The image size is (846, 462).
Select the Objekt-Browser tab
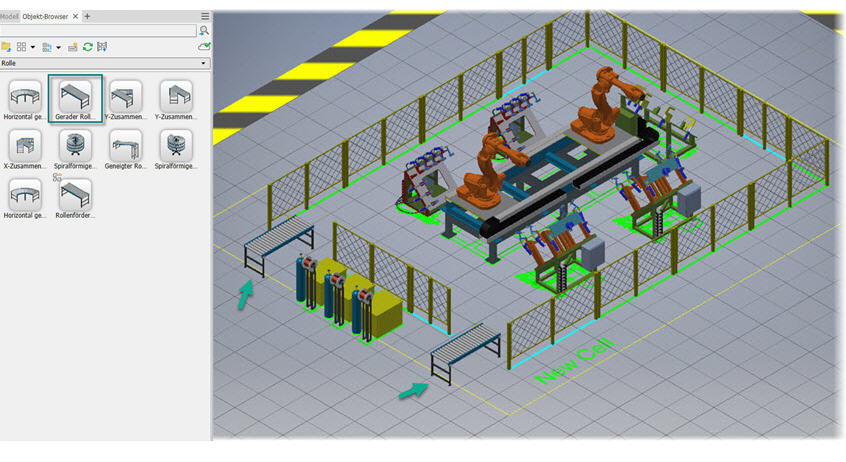[45, 16]
